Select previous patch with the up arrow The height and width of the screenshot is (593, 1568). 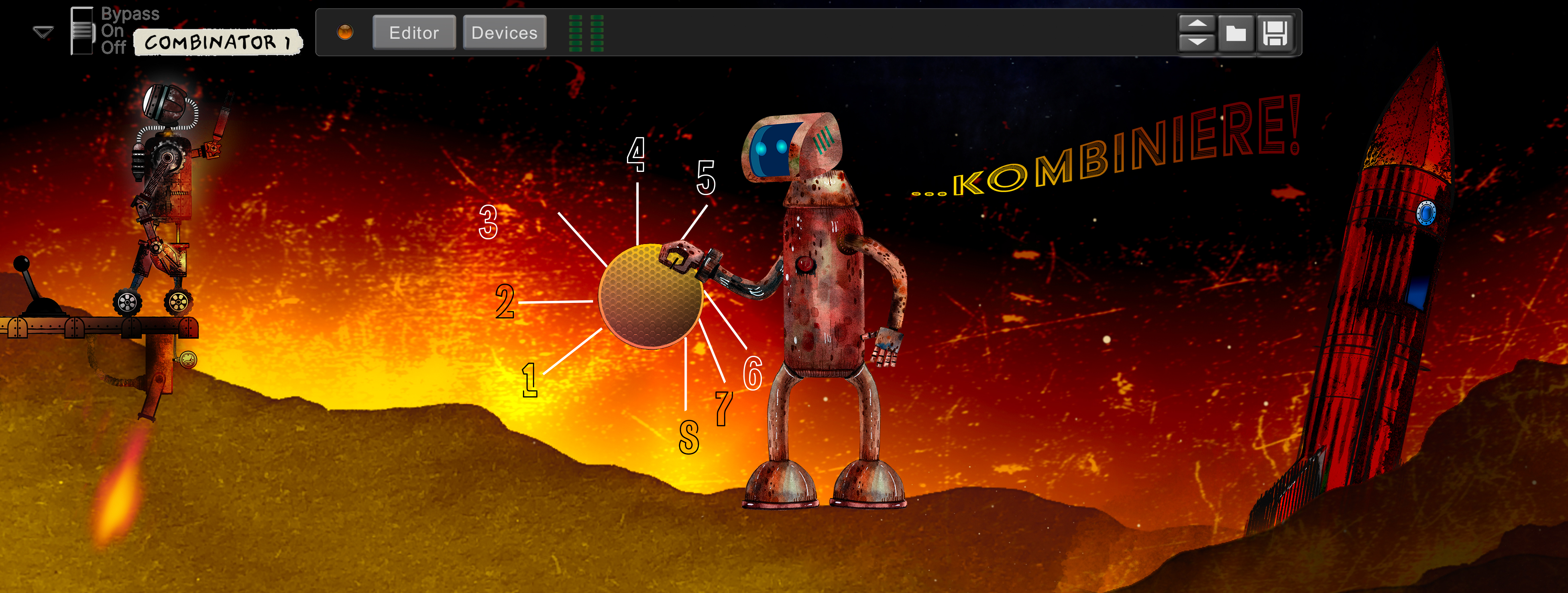[1197, 24]
